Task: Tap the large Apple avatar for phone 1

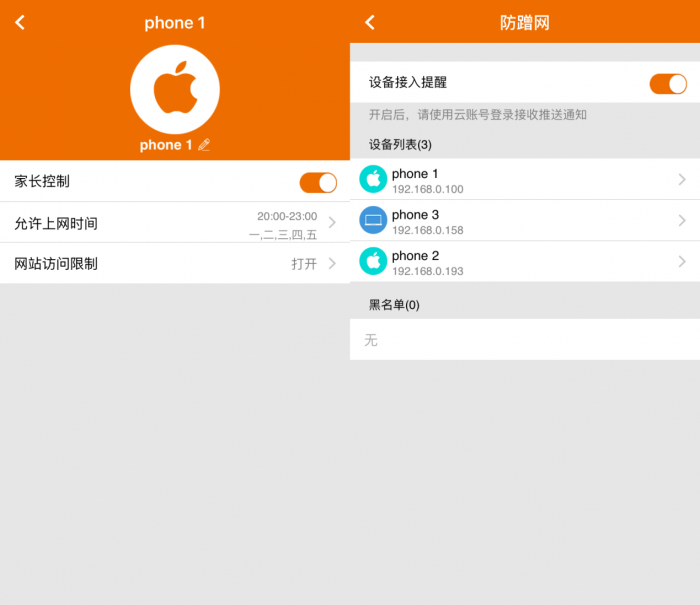Action: [175, 89]
